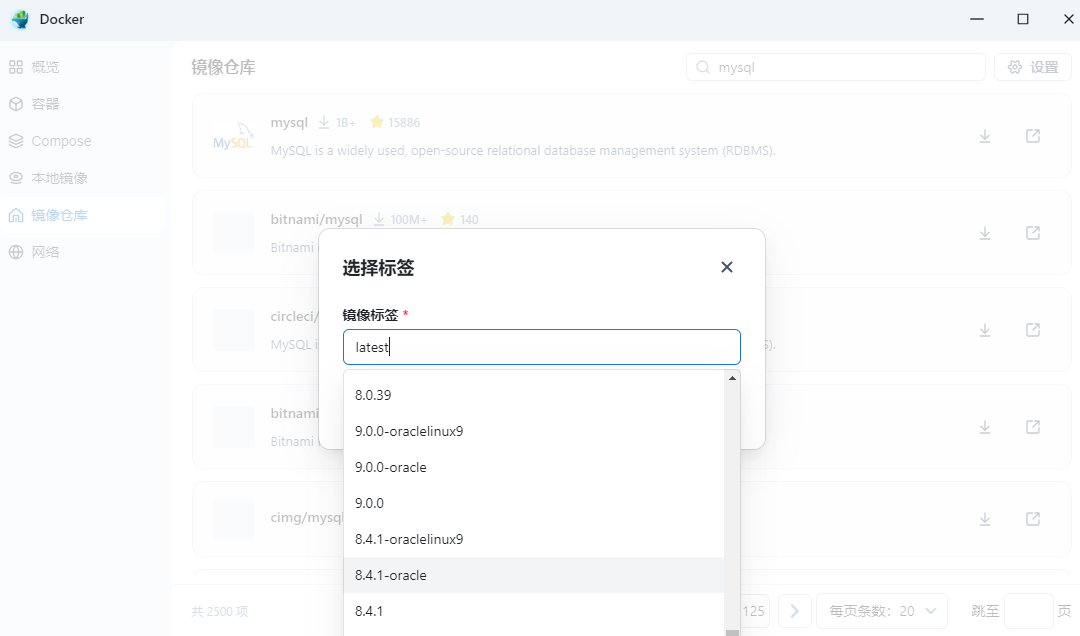
Task: Open 每页条数 20 per-page dropdown
Action: tap(882, 611)
